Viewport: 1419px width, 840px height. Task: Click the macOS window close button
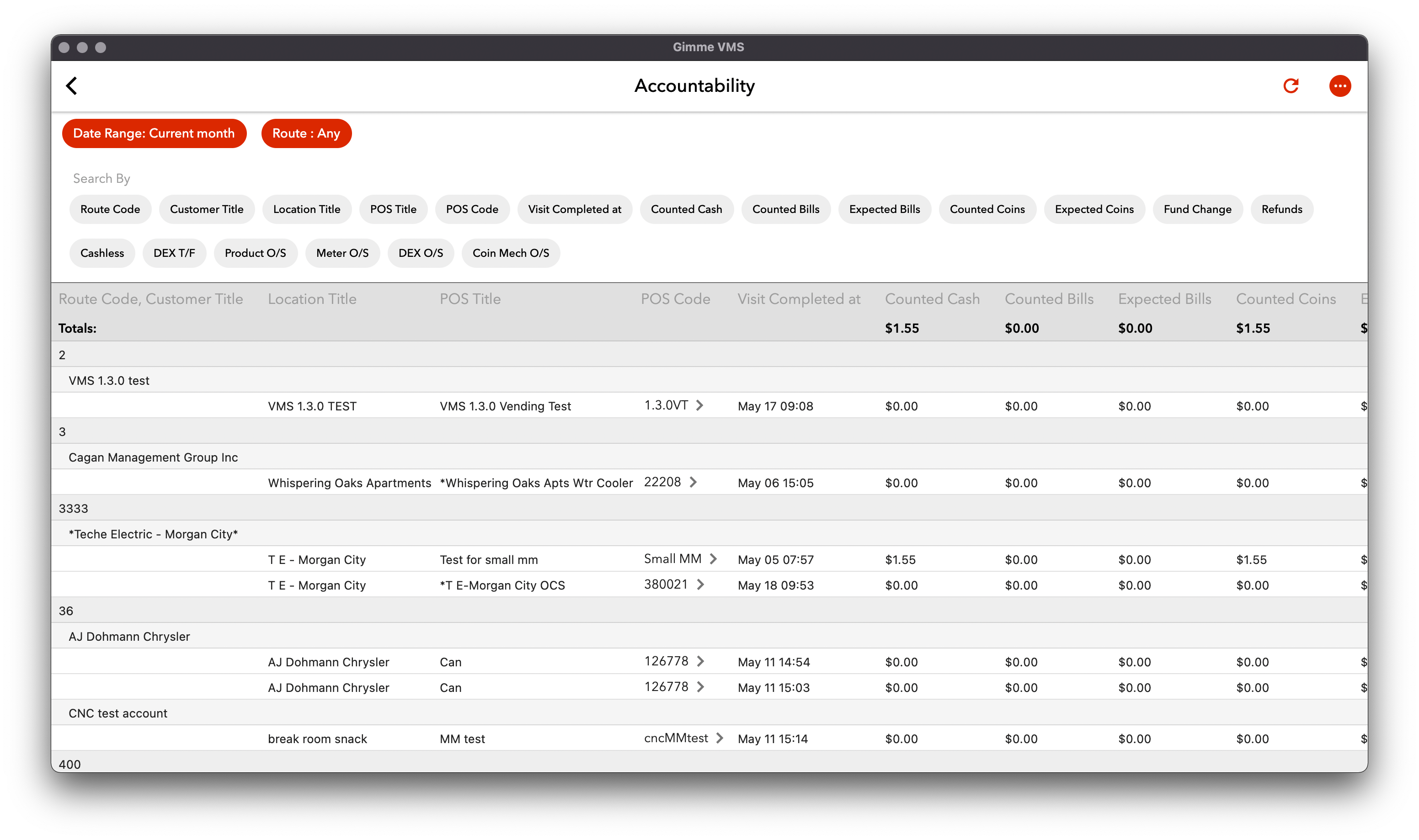(x=64, y=48)
